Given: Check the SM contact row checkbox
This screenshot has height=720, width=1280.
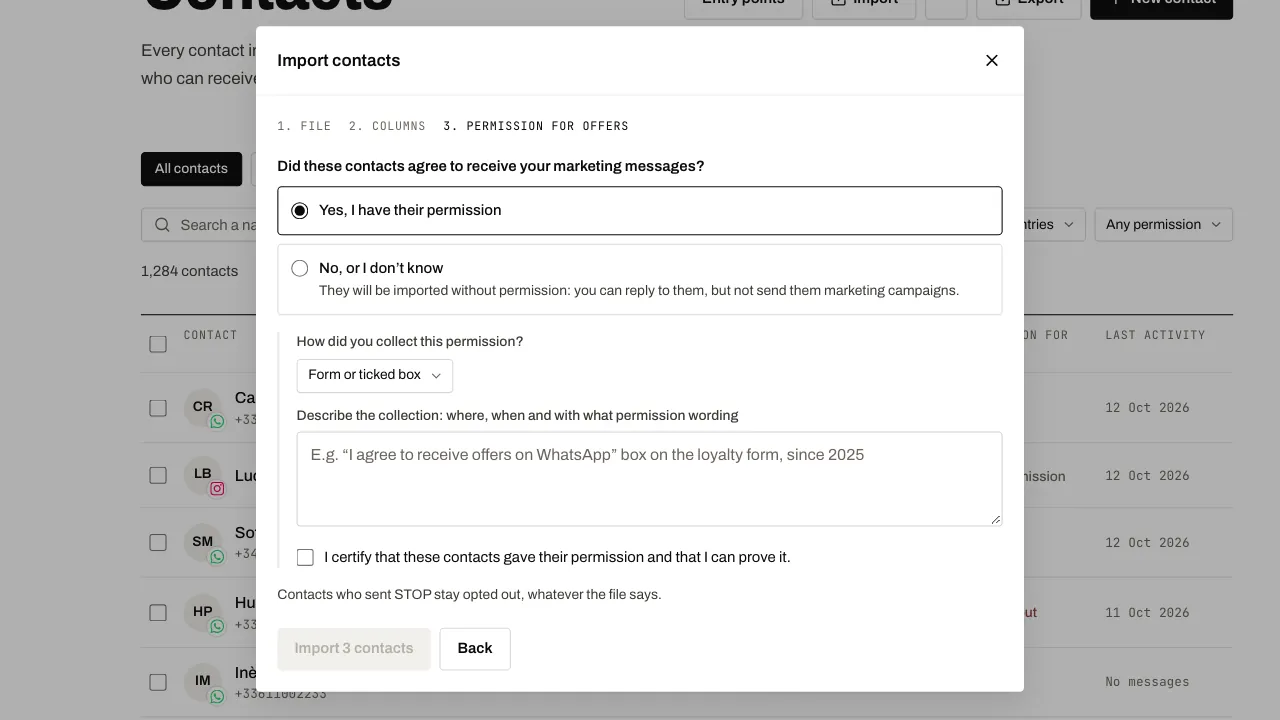Looking at the screenshot, I should click(158, 542).
